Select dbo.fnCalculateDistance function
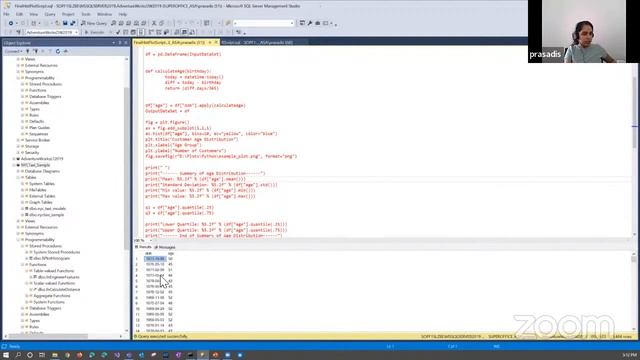640x360 pixels. (x=59, y=289)
